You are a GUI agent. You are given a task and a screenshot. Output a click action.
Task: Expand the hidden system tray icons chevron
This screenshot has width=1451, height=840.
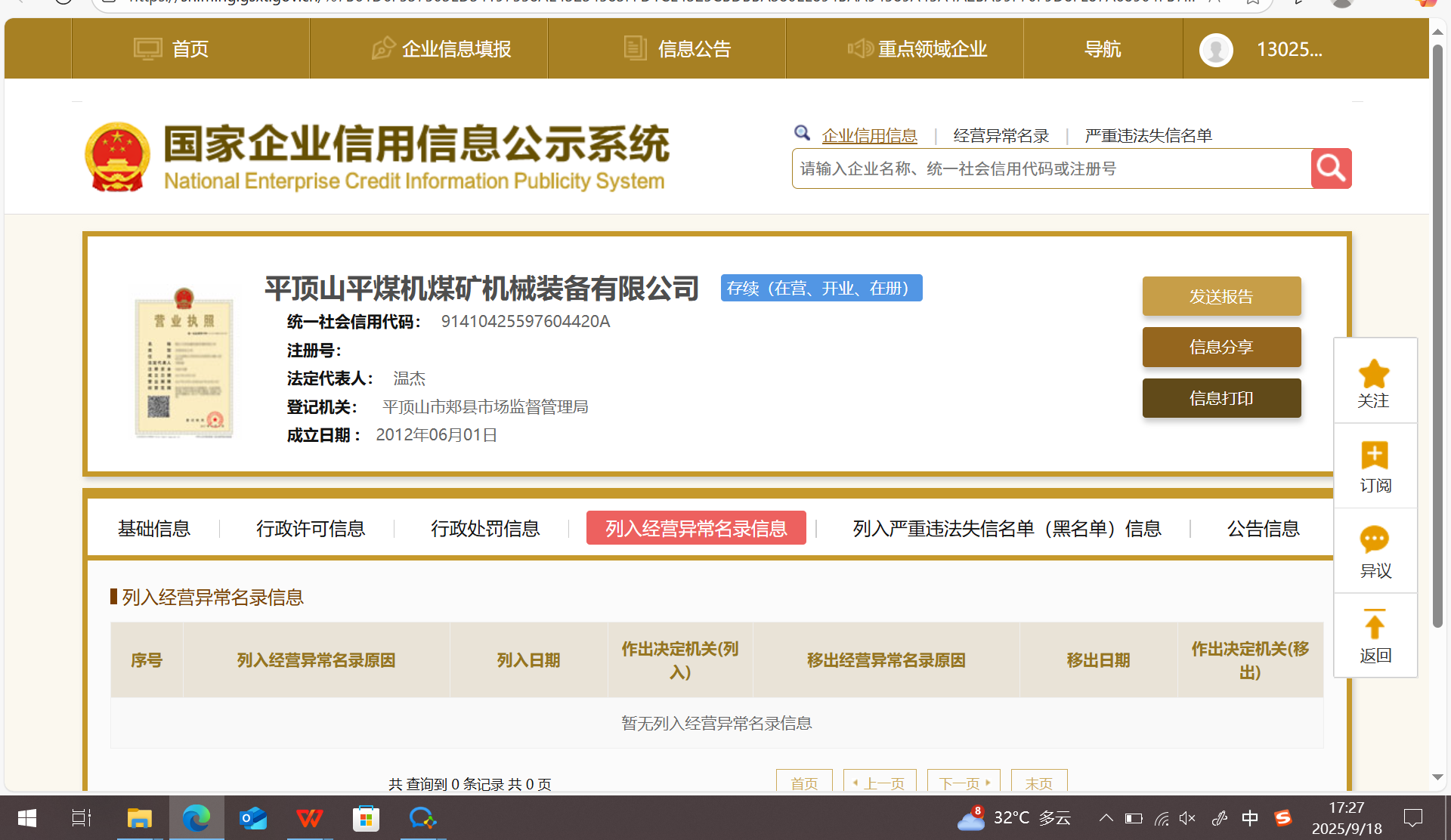[1106, 818]
